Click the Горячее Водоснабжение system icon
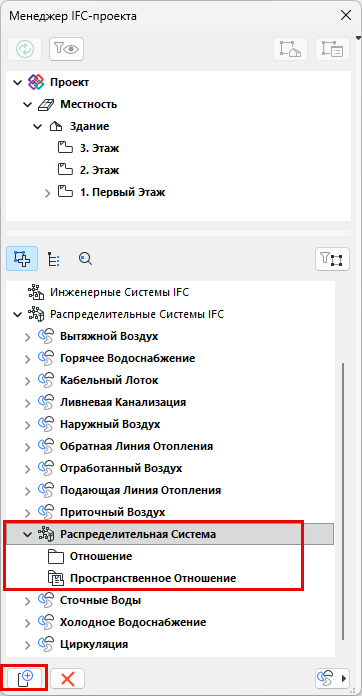 pyautogui.click(x=46, y=359)
